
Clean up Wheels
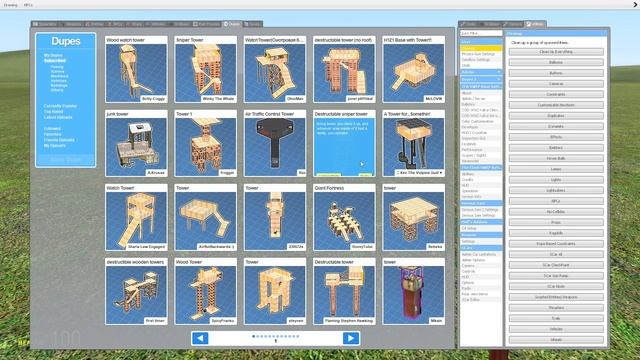(556, 340)
